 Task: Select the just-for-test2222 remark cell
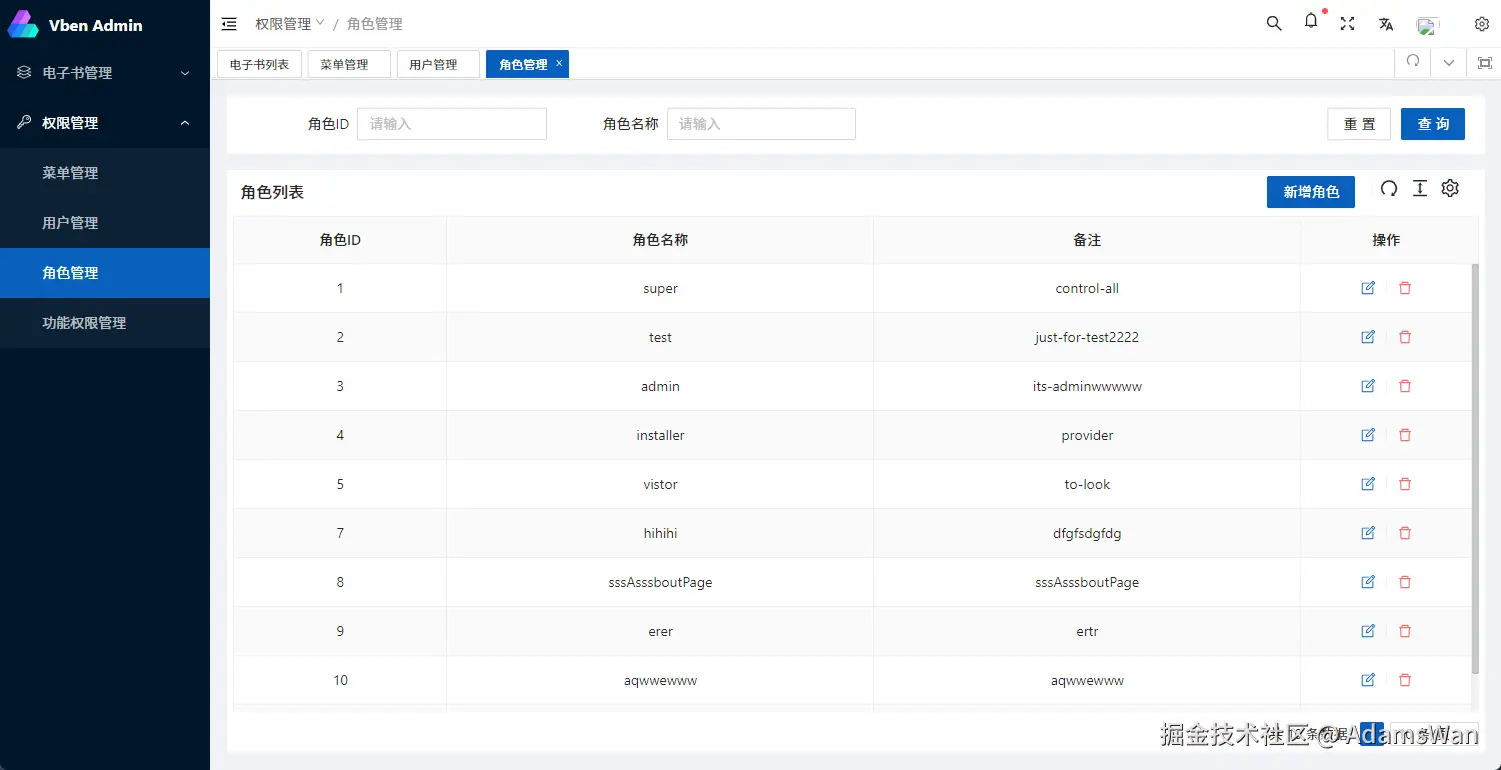point(1087,337)
